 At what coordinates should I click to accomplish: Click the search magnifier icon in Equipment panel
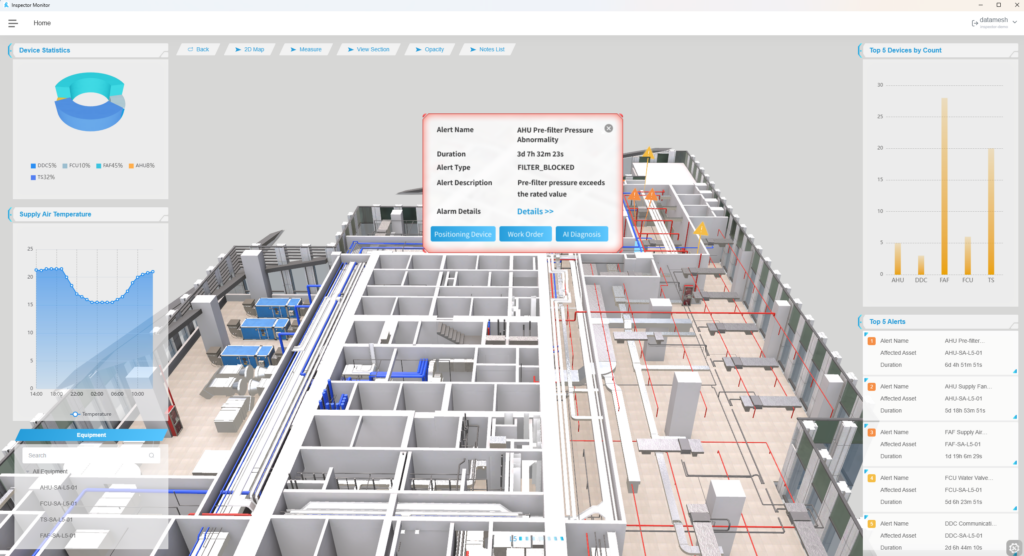152,455
